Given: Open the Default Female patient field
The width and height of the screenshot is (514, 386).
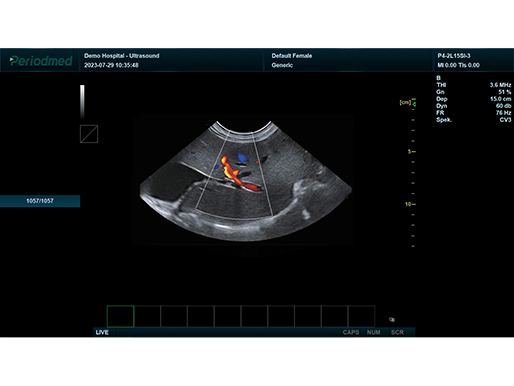Looking at the screenshot, I should coord(292,56).
